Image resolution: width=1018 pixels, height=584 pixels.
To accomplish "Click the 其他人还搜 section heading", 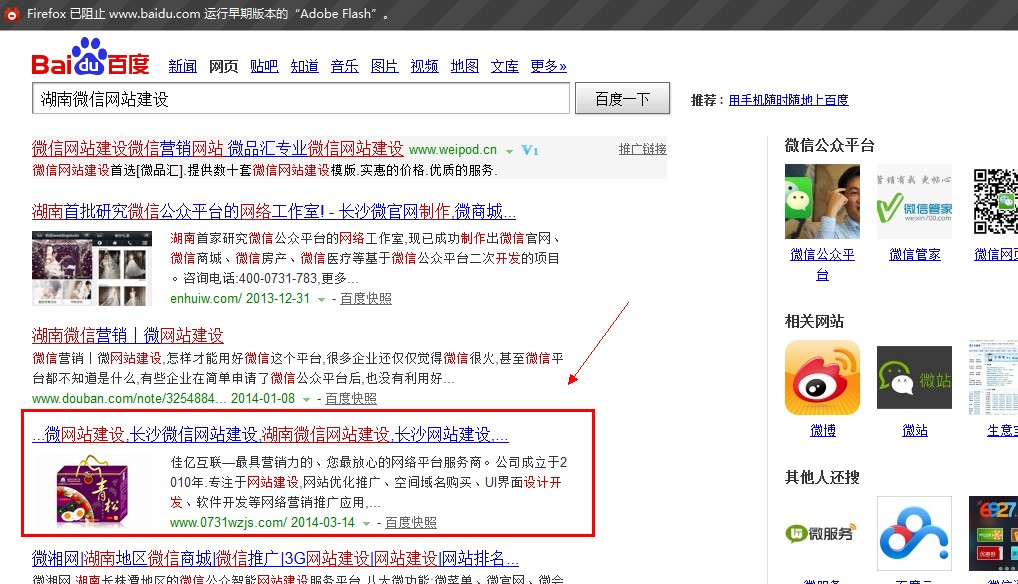I will click(822, 478).
